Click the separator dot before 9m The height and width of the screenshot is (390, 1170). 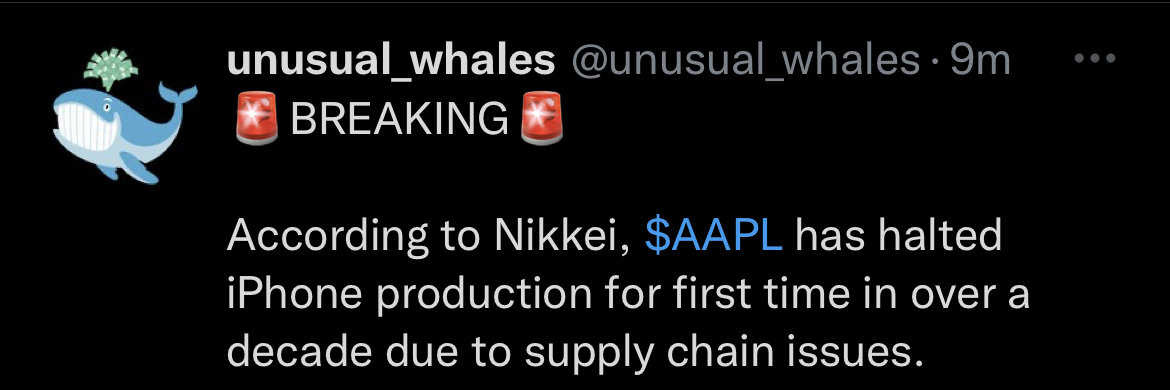click(935, 62)
